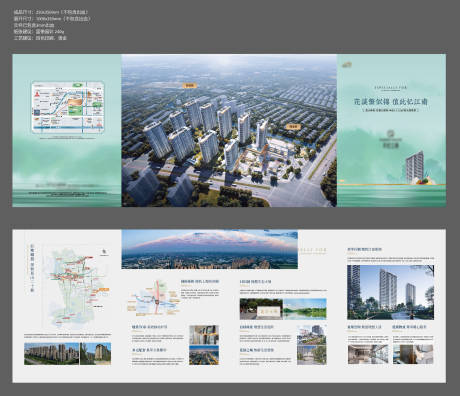The height and width of the screenshot is (396, 460).
Task: Click the print specification notes at the top left
Action: coord(52,25)
